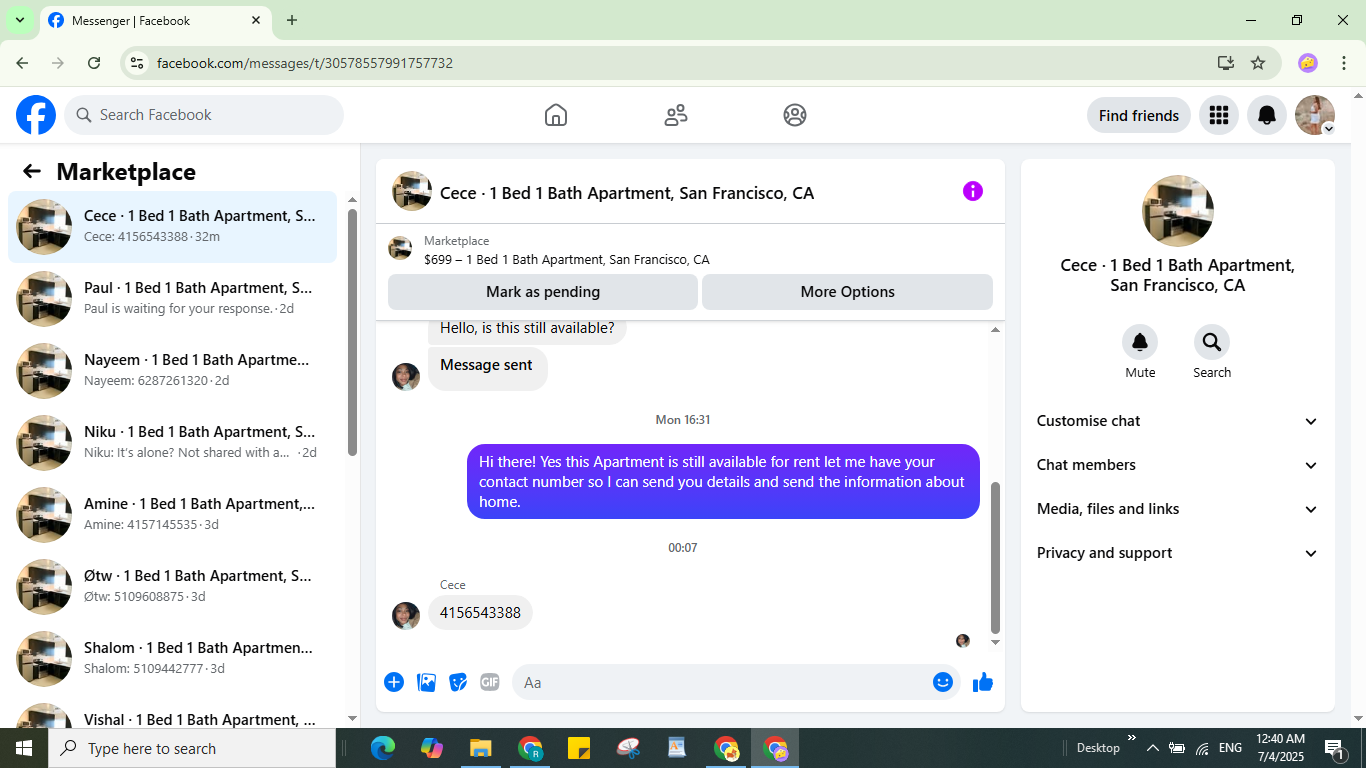Open more actions plus icon
This screenshot has width=1366, height=768.
coord(394,682)
